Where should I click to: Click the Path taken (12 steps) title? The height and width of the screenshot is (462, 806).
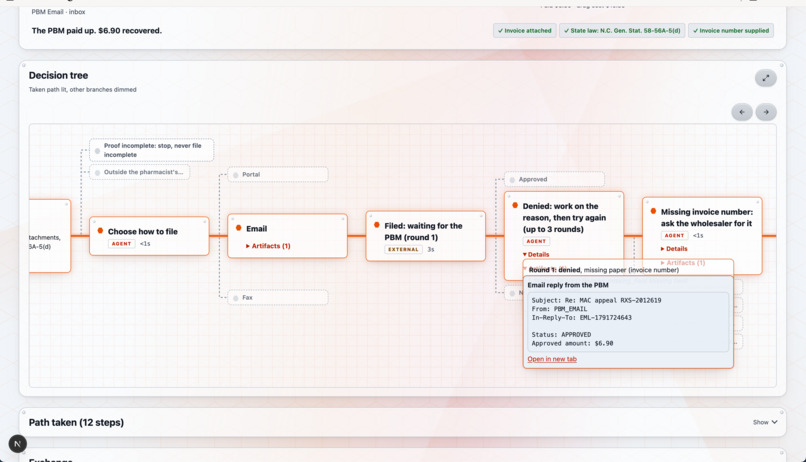tap(76, 422)
